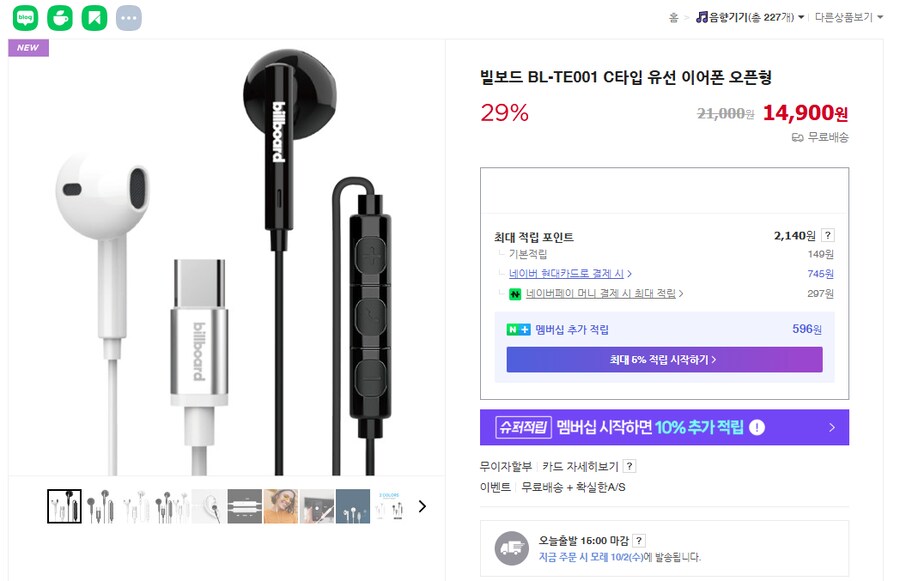Select the second earphone thumbnail
Viewport: 900px width, 581px height.
pyautogui.click(x=99, y=506)
